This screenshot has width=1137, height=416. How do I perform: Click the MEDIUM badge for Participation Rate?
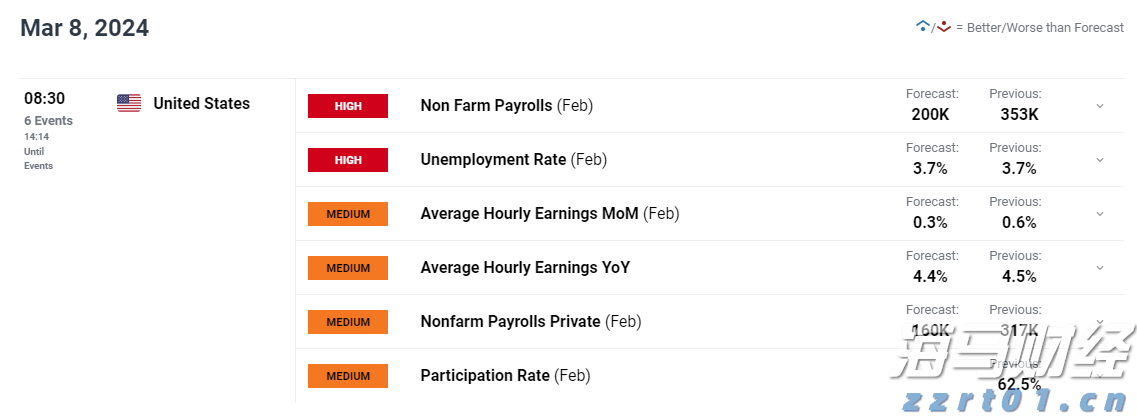348,376
